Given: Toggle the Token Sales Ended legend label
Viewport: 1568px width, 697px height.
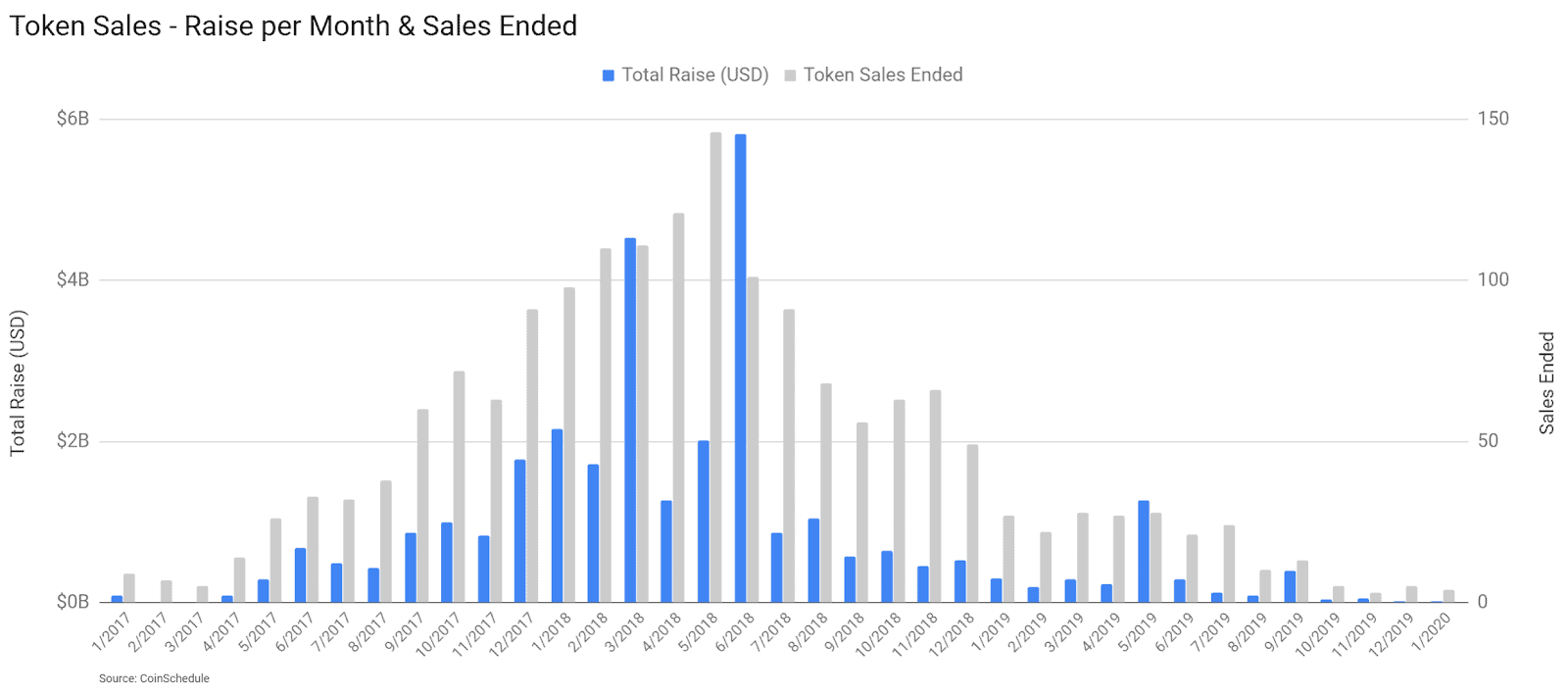Looking at the screenshot, I should point(883,75).
